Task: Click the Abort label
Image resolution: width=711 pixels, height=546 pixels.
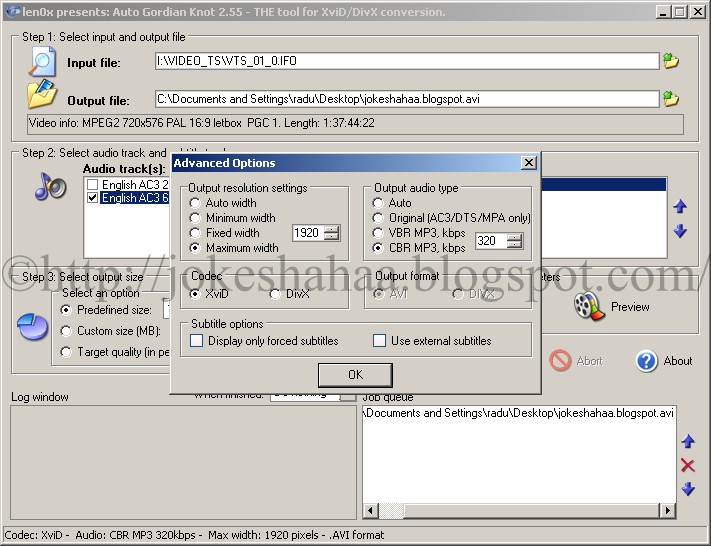Action: pyautogui.click(x=589, y=361)
